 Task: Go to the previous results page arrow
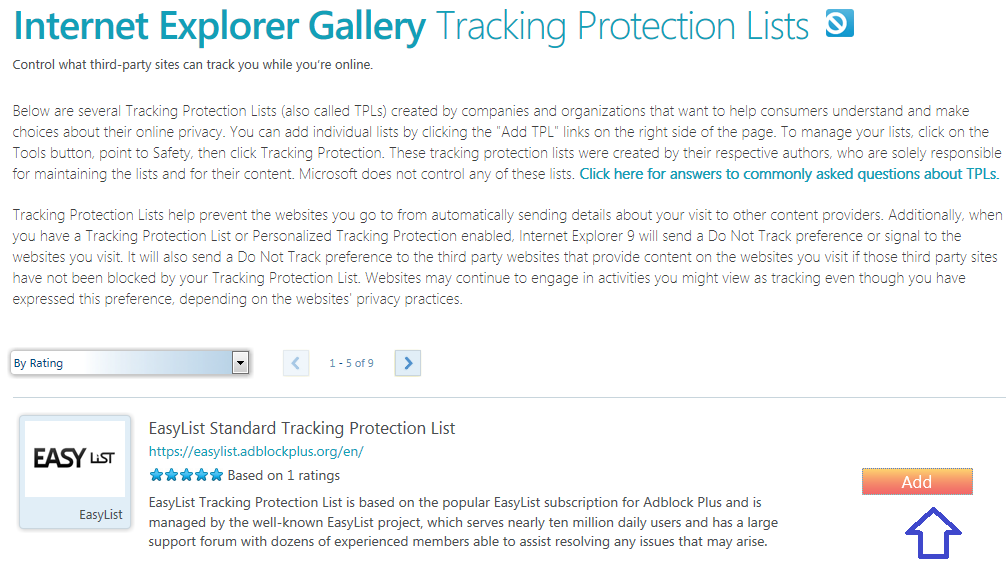[x=296, y=363]
